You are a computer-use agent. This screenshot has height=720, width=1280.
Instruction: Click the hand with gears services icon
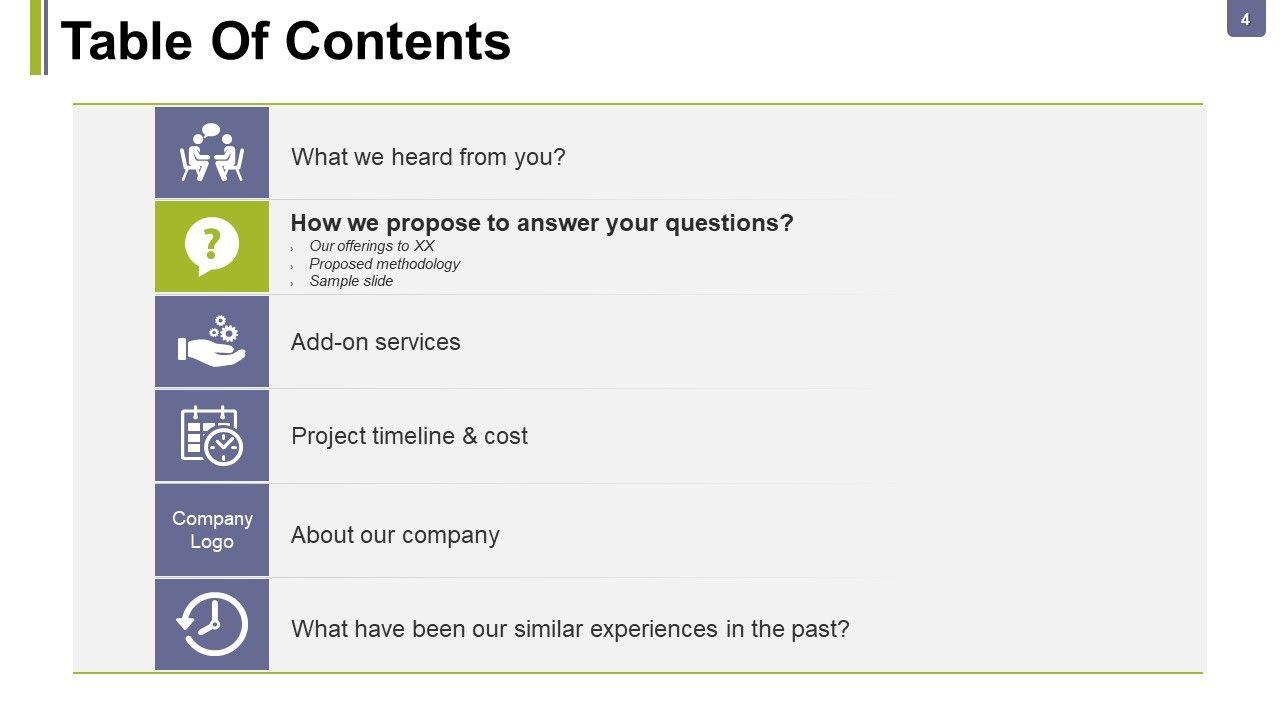click(212, 342)
